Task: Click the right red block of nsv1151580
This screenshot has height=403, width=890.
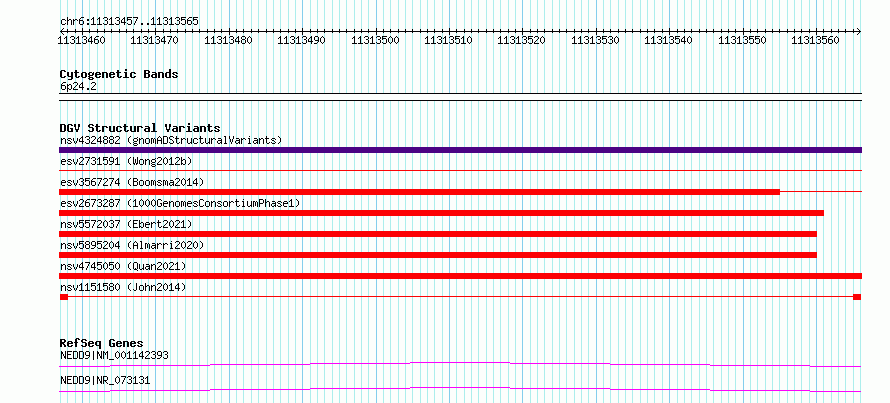Action: [x=857, y=297]
